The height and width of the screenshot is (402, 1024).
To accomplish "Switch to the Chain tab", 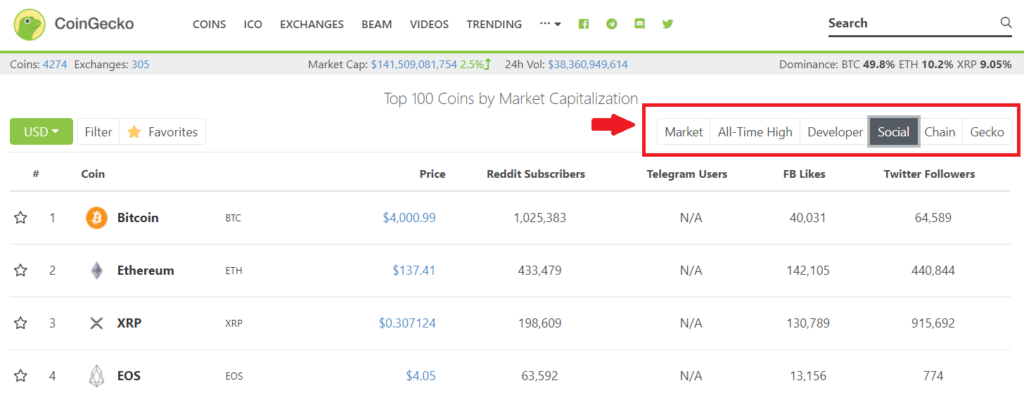I will pyautogui.click(x=940, y=132).
